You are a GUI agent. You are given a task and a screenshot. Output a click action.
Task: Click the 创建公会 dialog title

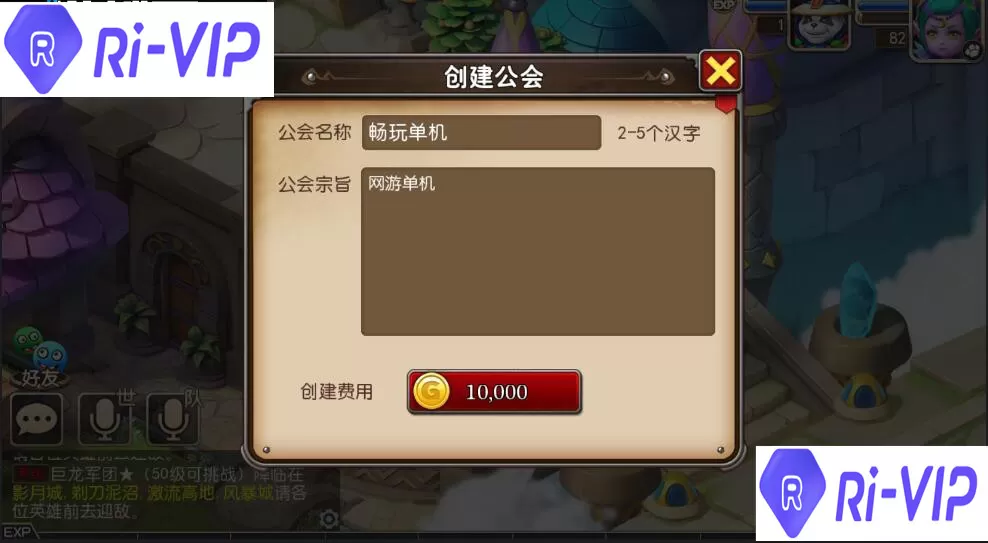pyautogui.click(x=493, y=77)
